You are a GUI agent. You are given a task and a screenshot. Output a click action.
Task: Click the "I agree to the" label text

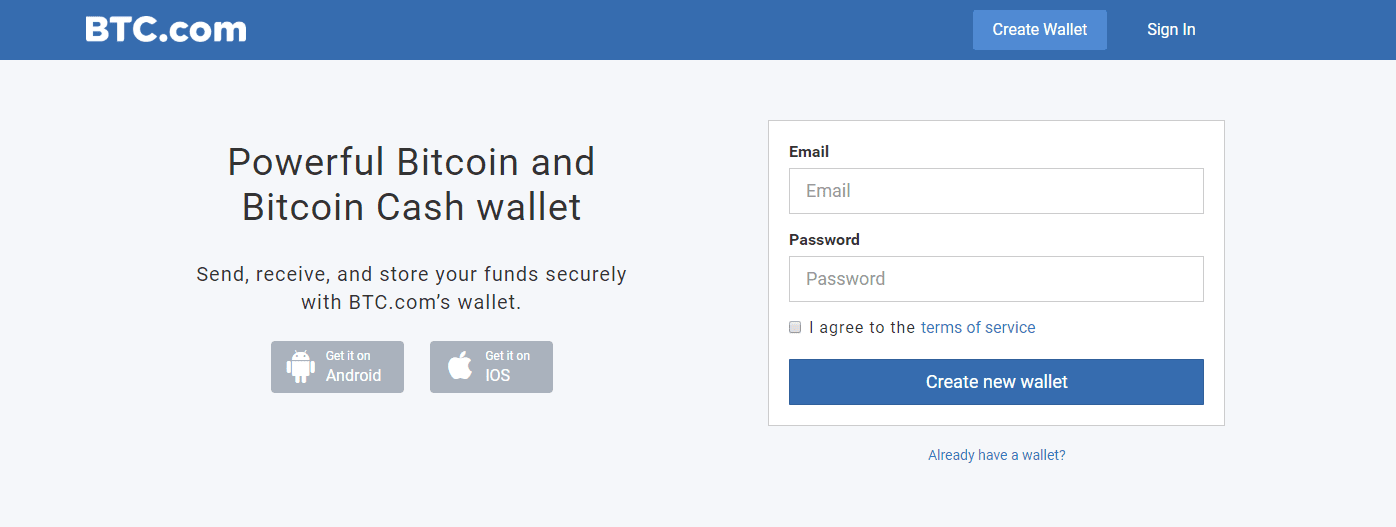[x=861, y=327]
